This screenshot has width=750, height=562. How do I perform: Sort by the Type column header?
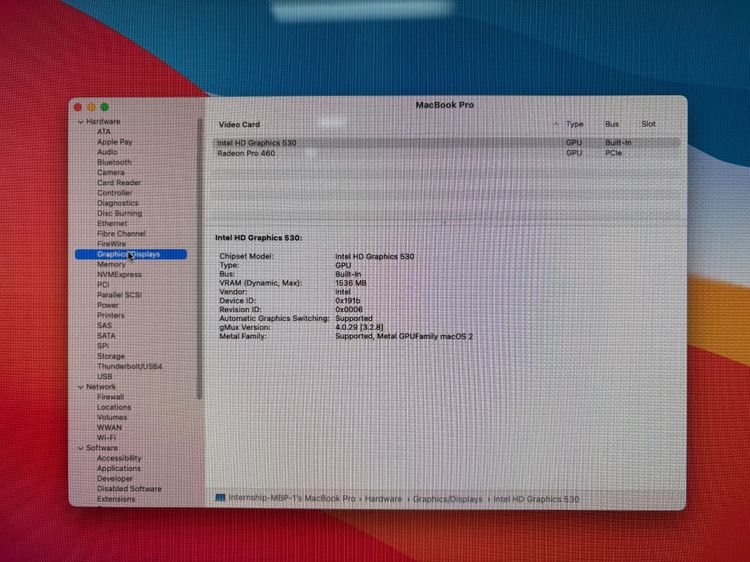tap(574, 124)
